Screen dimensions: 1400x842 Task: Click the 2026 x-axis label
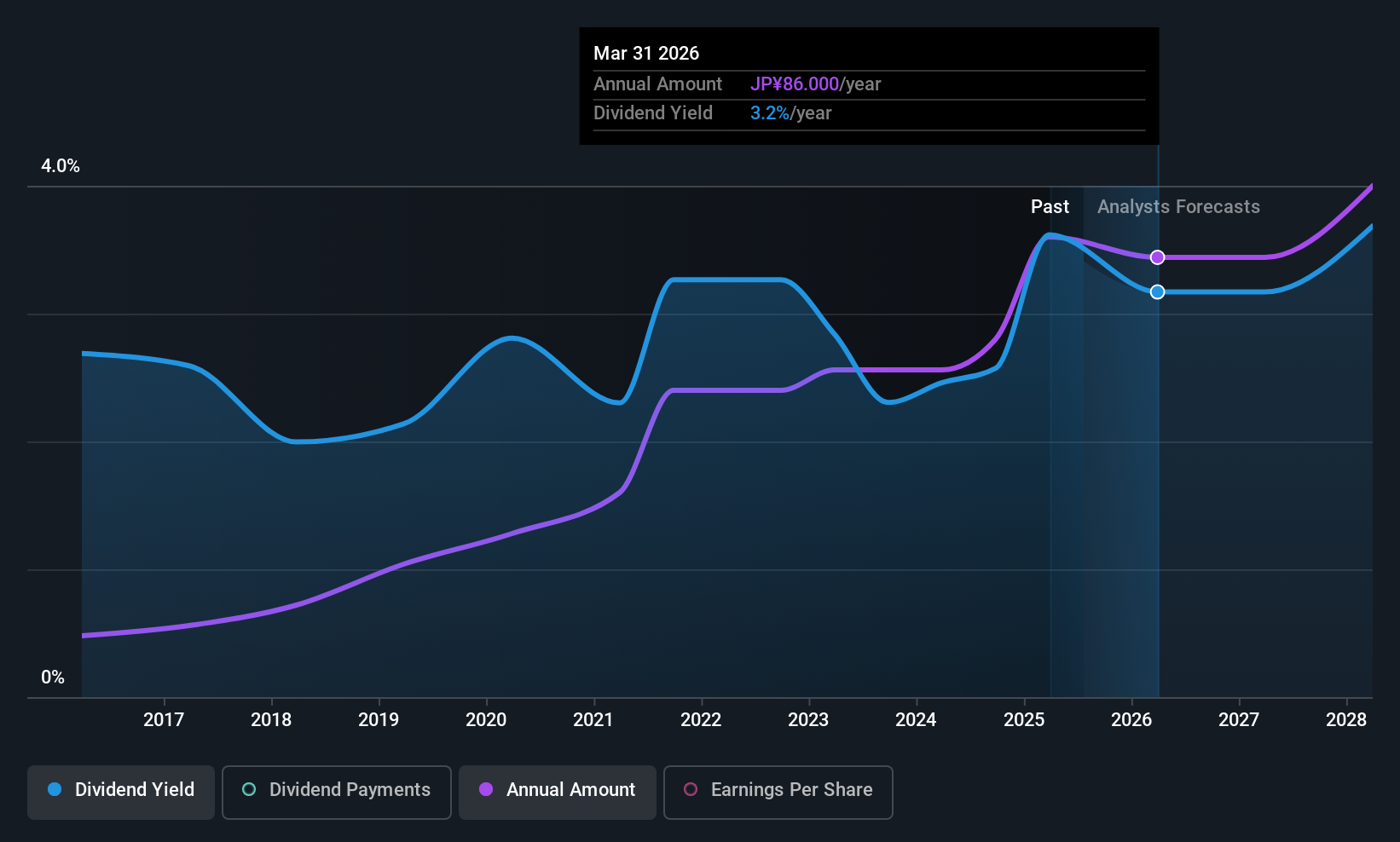1131,720
